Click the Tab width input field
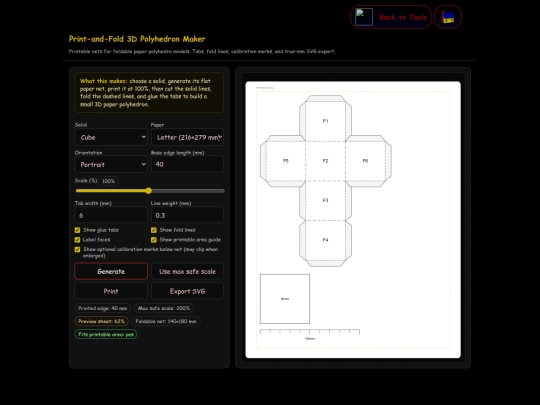Screen dimensions: 540x405 point(111,215)
